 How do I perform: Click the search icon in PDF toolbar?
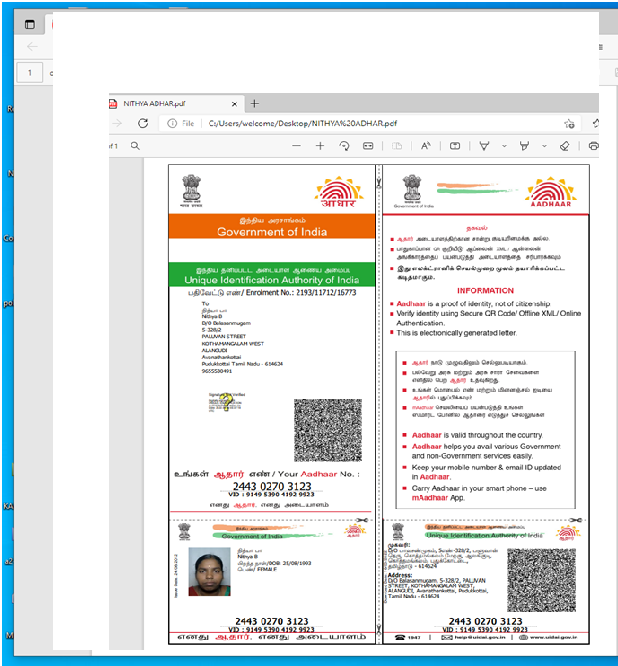pos(135,146)
